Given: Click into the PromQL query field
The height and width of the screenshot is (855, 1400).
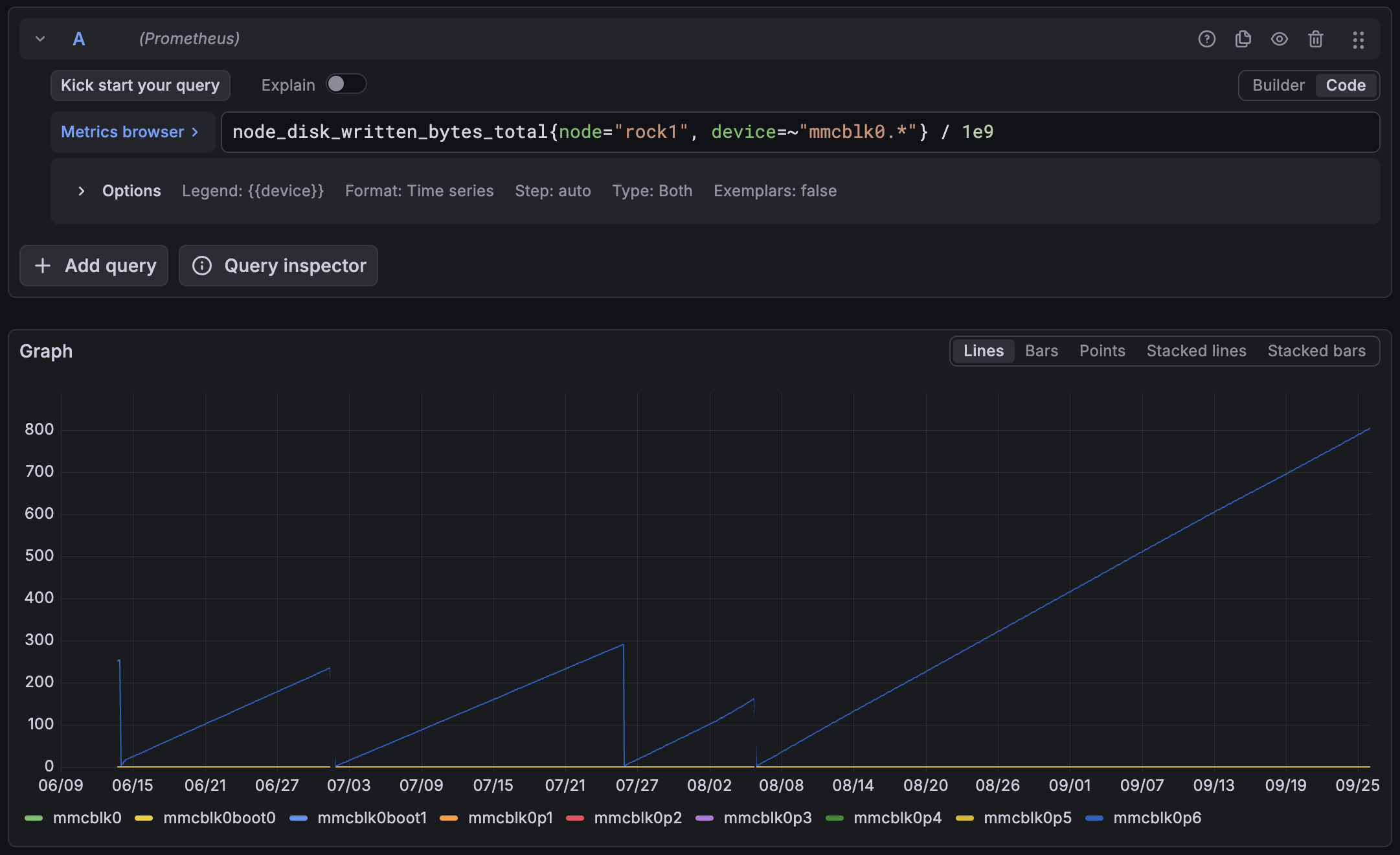Looking at the screenshot, I should click(800, 132).
